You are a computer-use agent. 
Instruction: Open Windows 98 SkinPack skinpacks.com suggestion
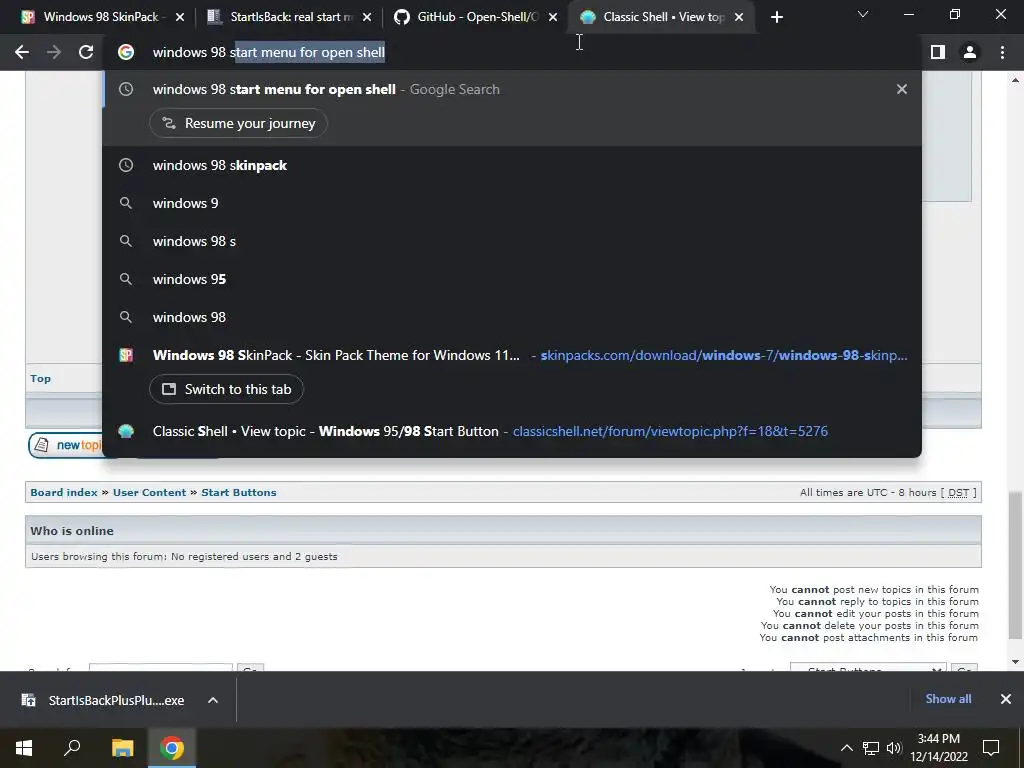pyautogui.click(x=512, y=355)
